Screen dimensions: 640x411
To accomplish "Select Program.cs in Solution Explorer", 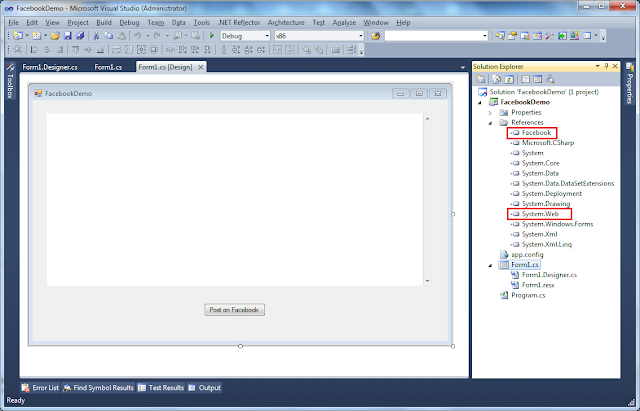I will [x=523, y=295].
